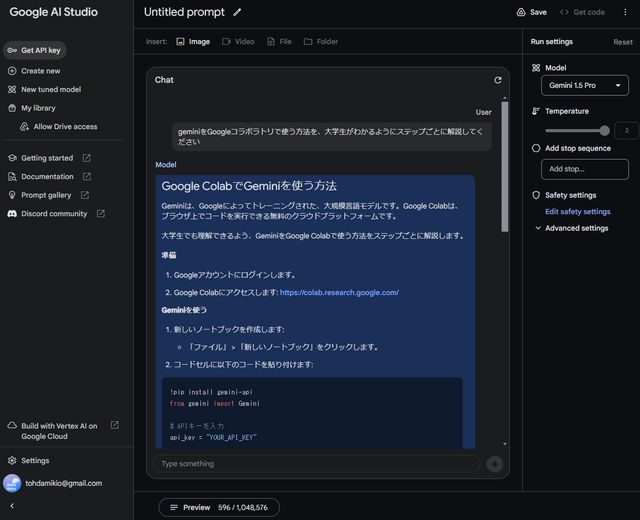Expand Advanced settings
640x520 pixels.
tap(572, 228)
